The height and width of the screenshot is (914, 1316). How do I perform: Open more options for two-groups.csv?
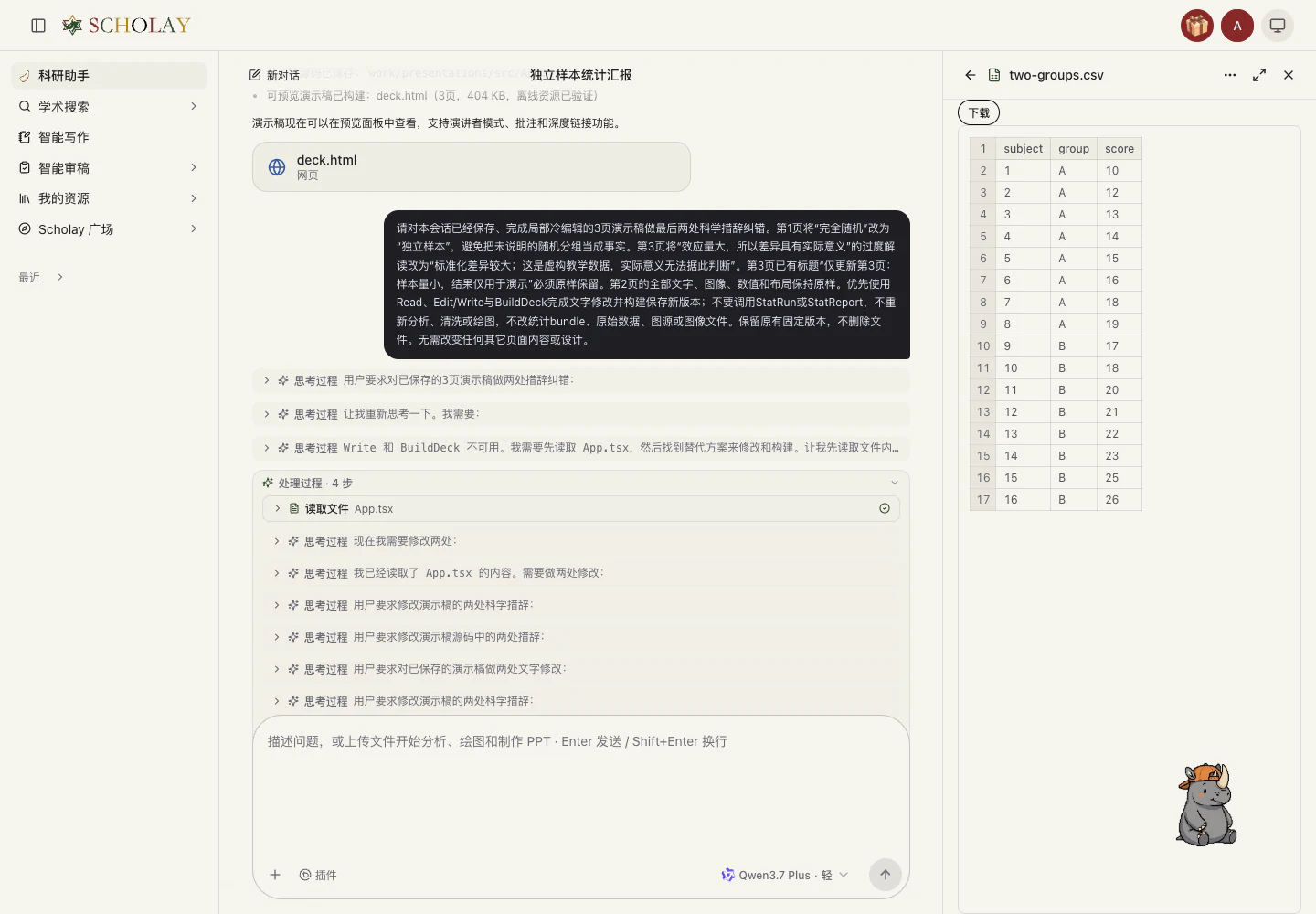(1230, 75)
